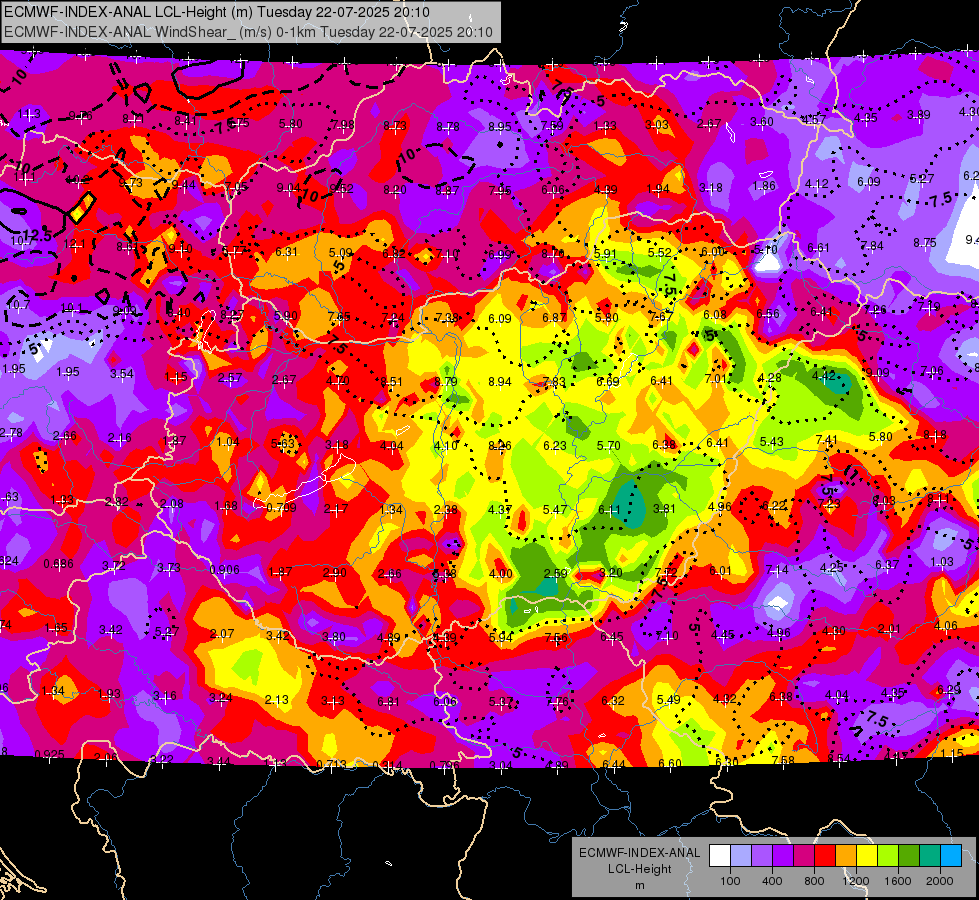Click the grid value 6.69
Viewport: 979px width, 900px height.
coord(608,382)
